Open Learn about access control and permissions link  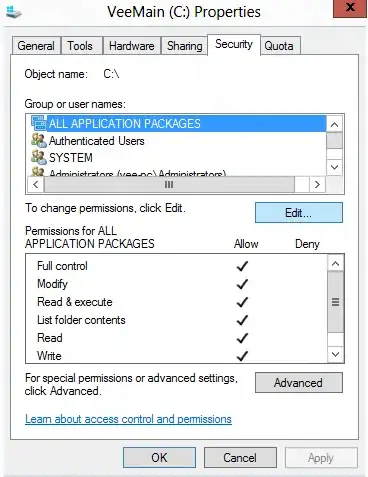coord(128,419)
